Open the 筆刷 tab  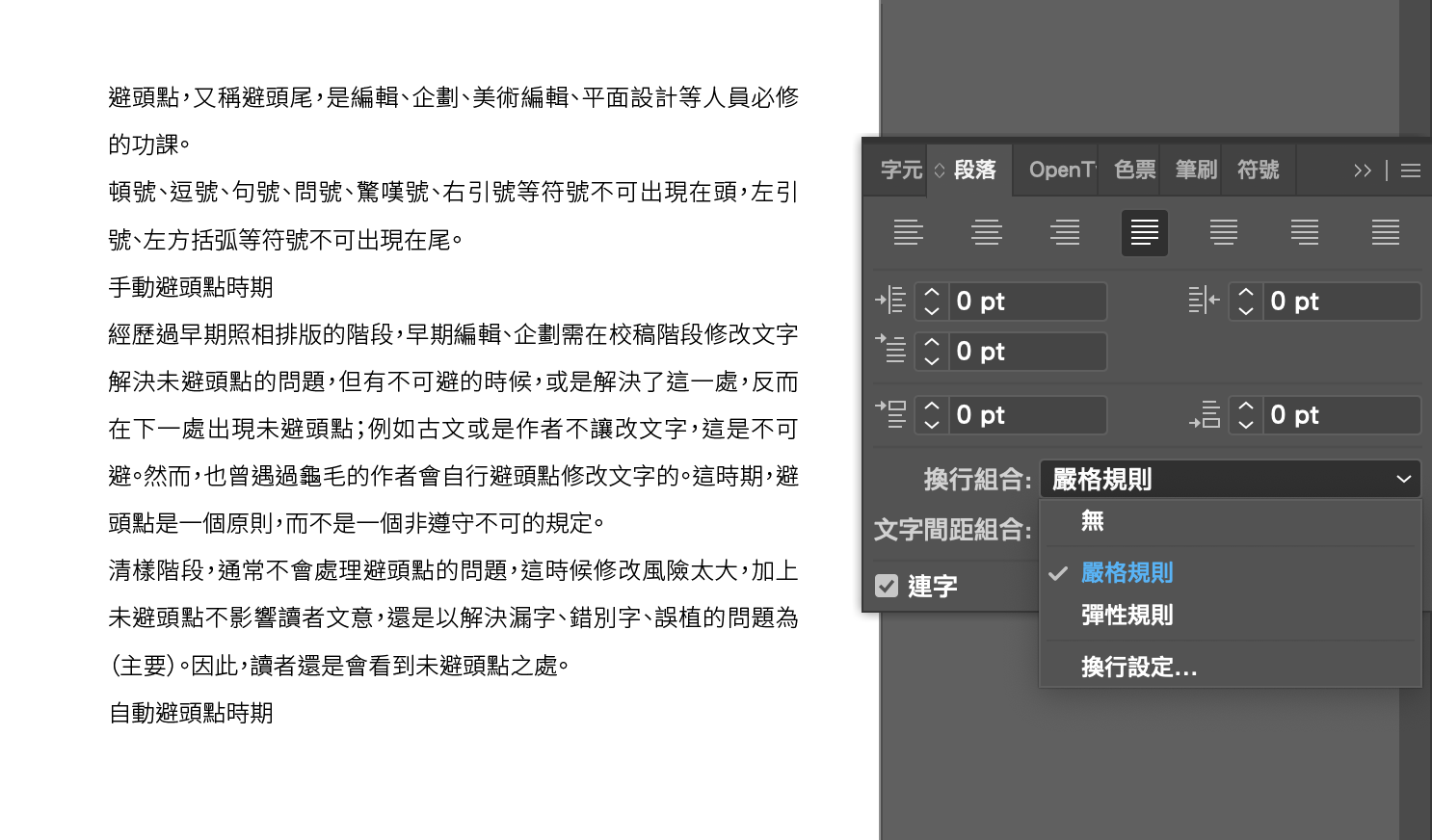click(x=1195, y=171)
